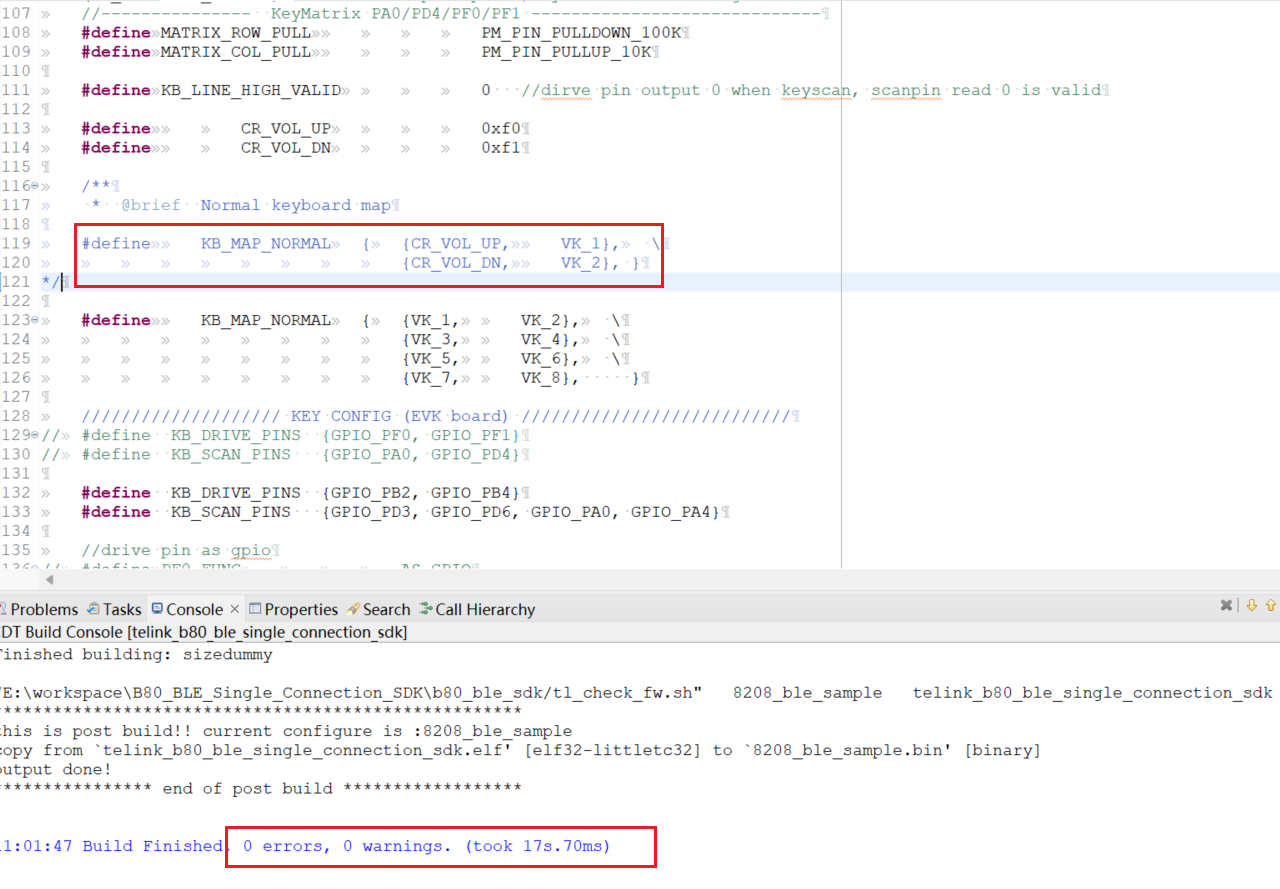Click the "@brief Normal keyboard map" comment

(x=256, y=205)
